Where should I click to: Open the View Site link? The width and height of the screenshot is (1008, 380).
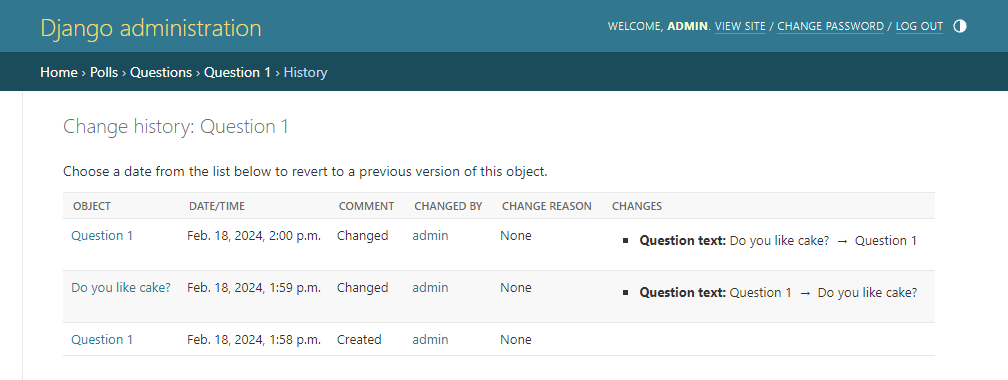(740, 26)
